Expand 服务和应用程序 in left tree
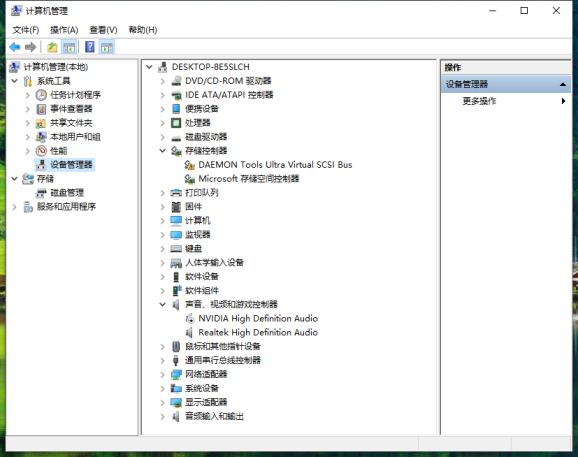 pos(15,207)
